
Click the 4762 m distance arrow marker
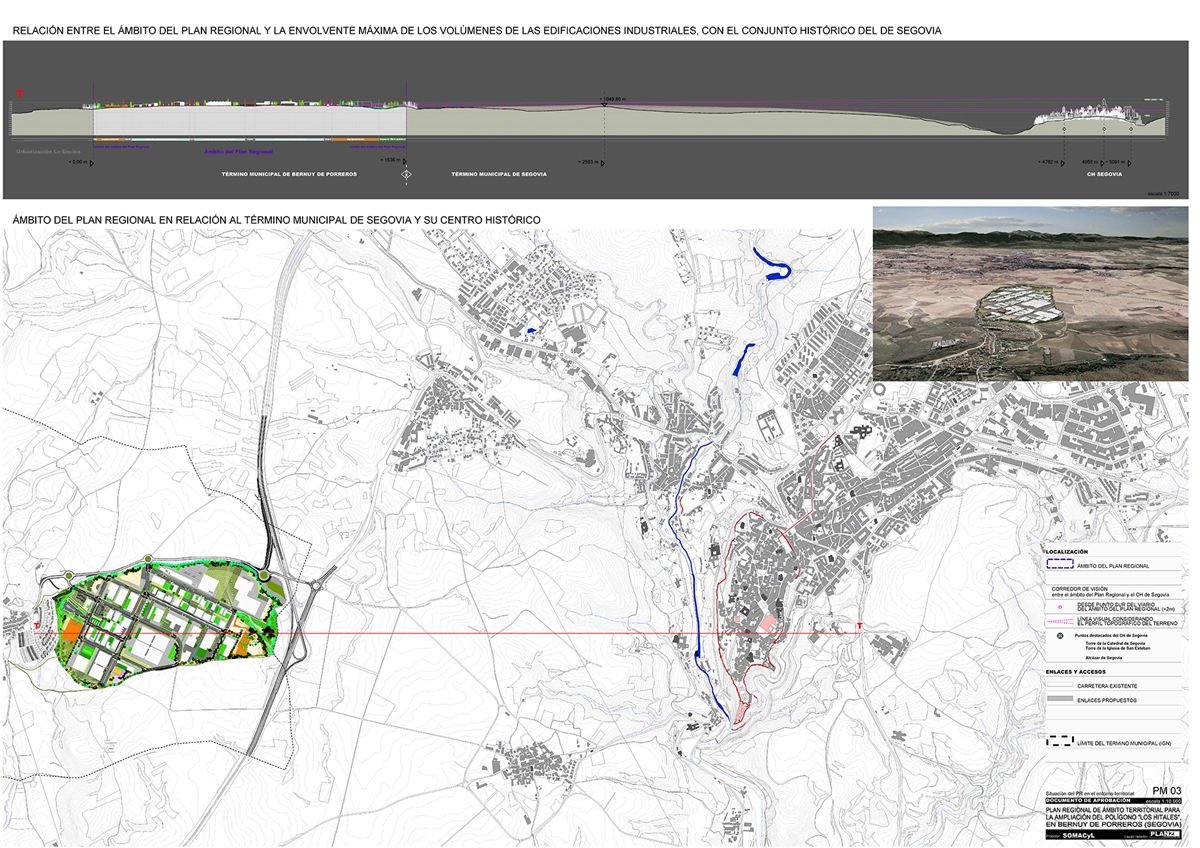(1063, 161)
